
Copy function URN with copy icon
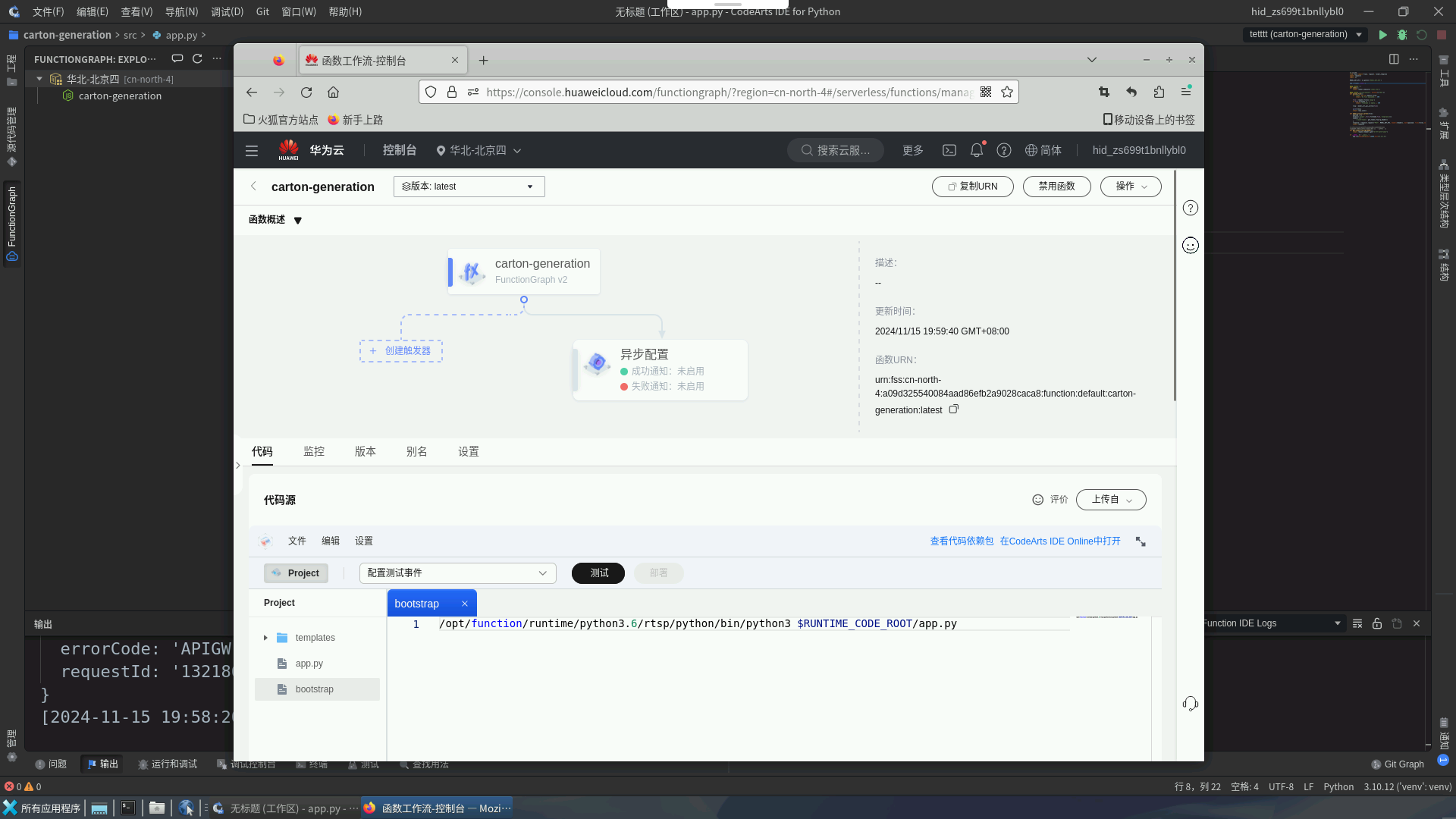(954, 409)
